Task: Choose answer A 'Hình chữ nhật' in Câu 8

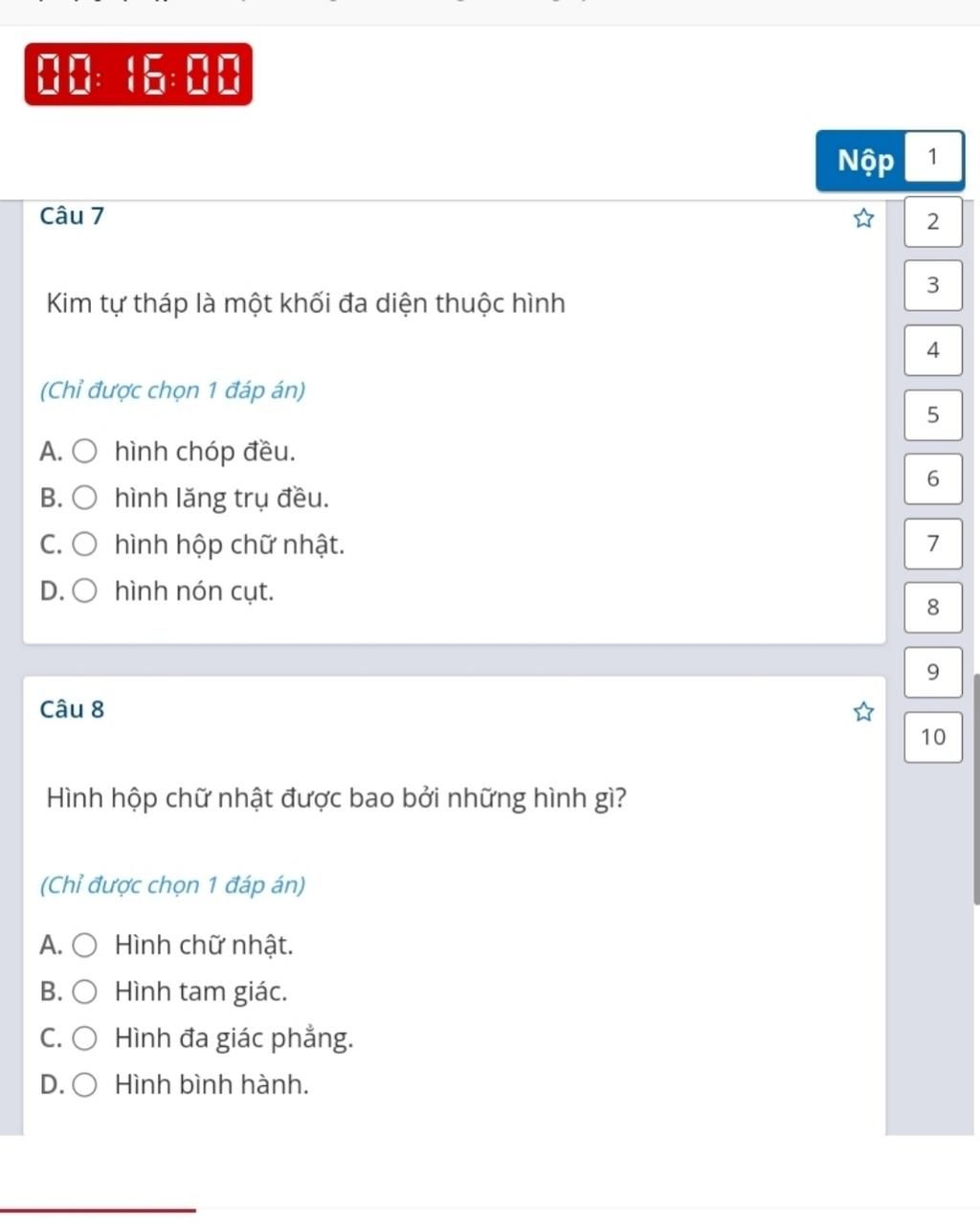Action: pos(85,946)
